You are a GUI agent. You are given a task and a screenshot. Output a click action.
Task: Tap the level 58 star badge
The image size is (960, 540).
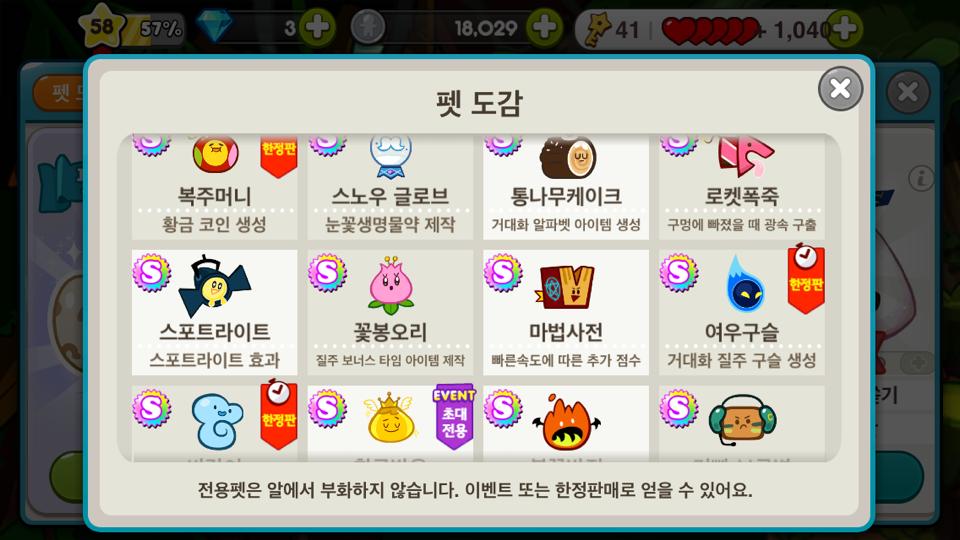pos(102,26)
